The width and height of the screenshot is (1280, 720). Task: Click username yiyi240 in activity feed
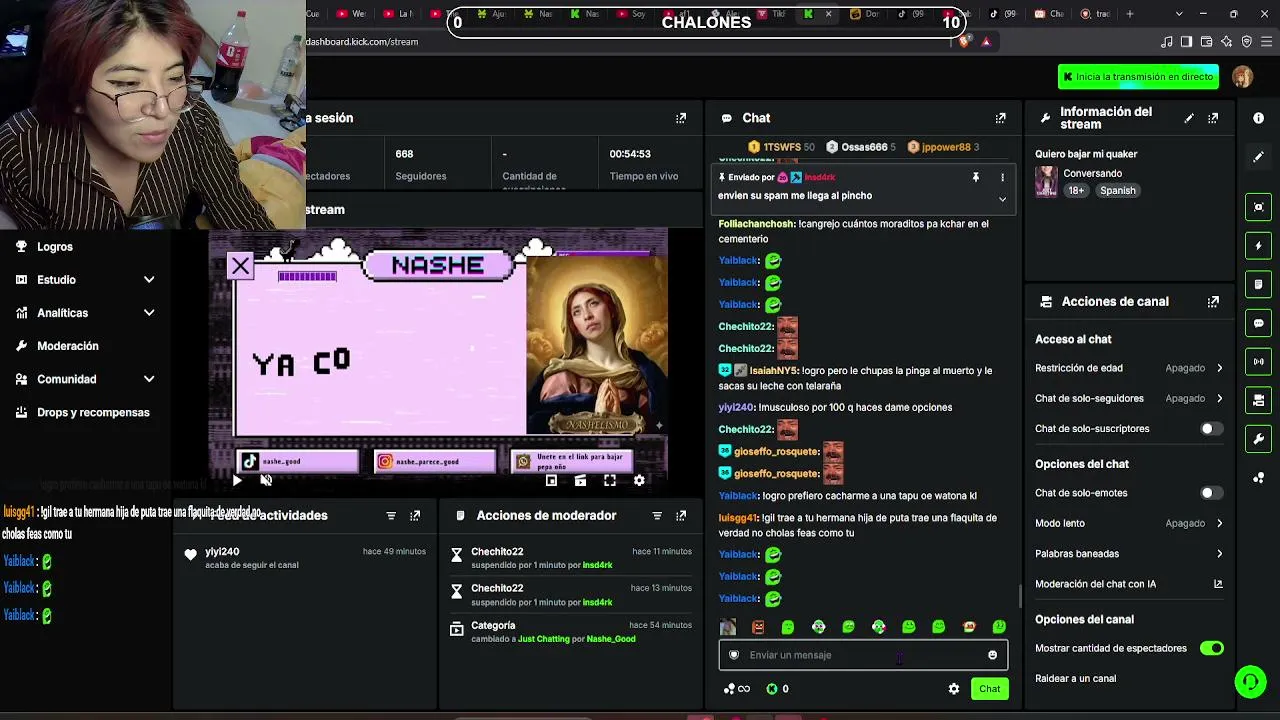click(x=222, y=552)
